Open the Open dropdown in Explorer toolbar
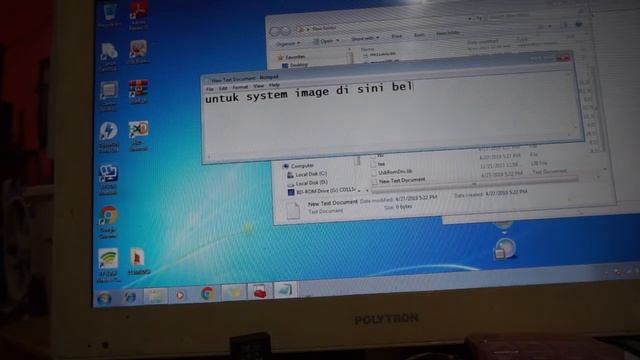Viewport: 640px width, 360px height. (x=326, y=41)
